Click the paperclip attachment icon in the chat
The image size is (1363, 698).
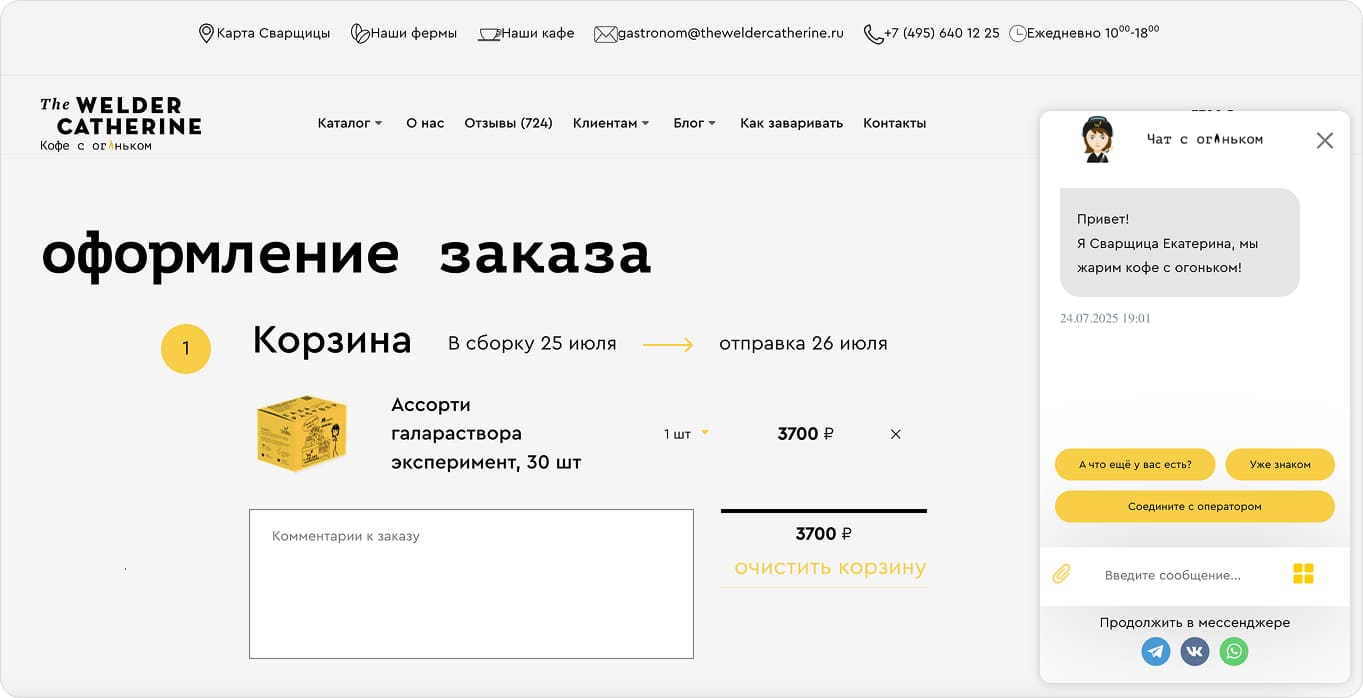coord(1062,574)
